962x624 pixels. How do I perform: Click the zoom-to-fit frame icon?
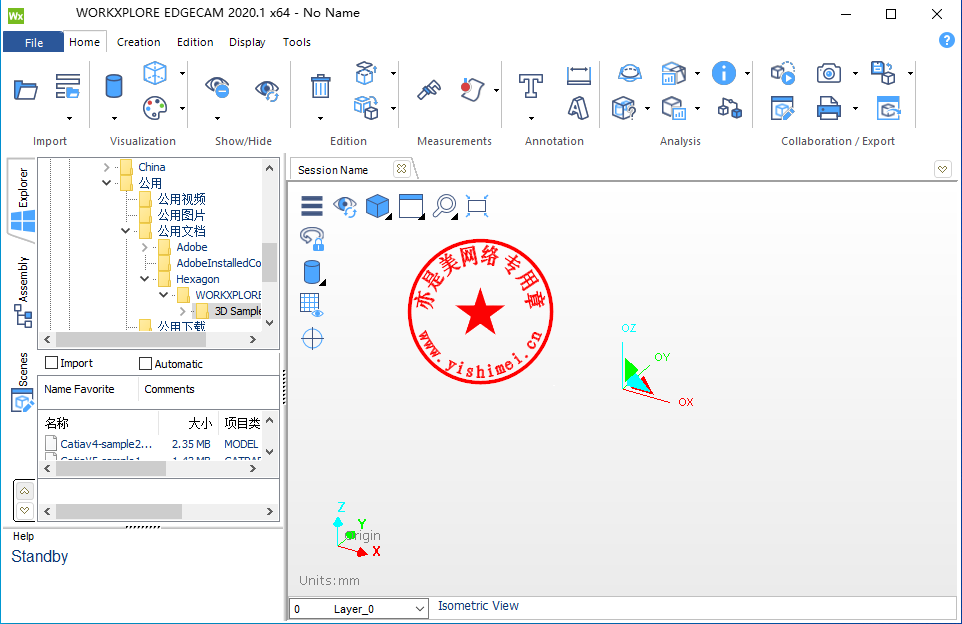click(477, 206)
